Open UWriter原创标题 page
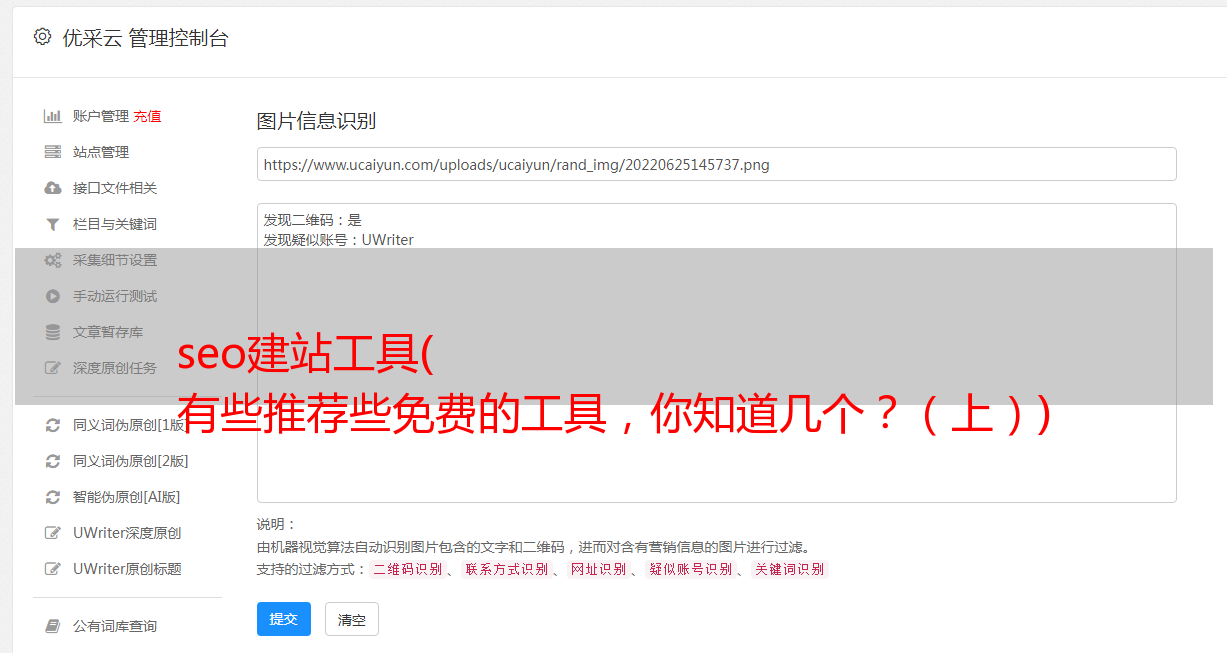Viewport: 1227px width, 653px height. pos(127,569)
